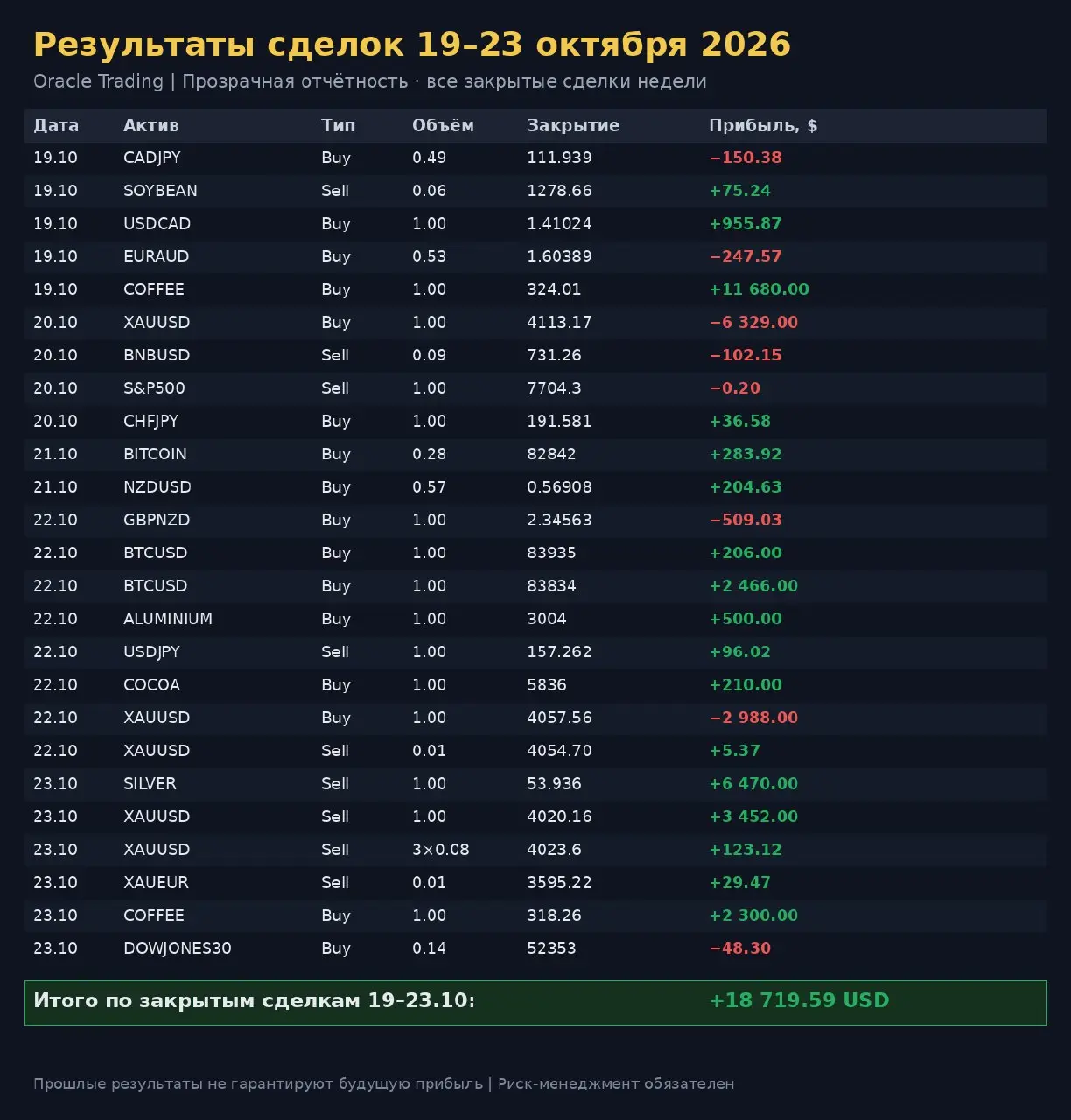The image size is (1071, 1120).
Task: Select the BNBUSD asset cell
Action: [x=157, y=355]
